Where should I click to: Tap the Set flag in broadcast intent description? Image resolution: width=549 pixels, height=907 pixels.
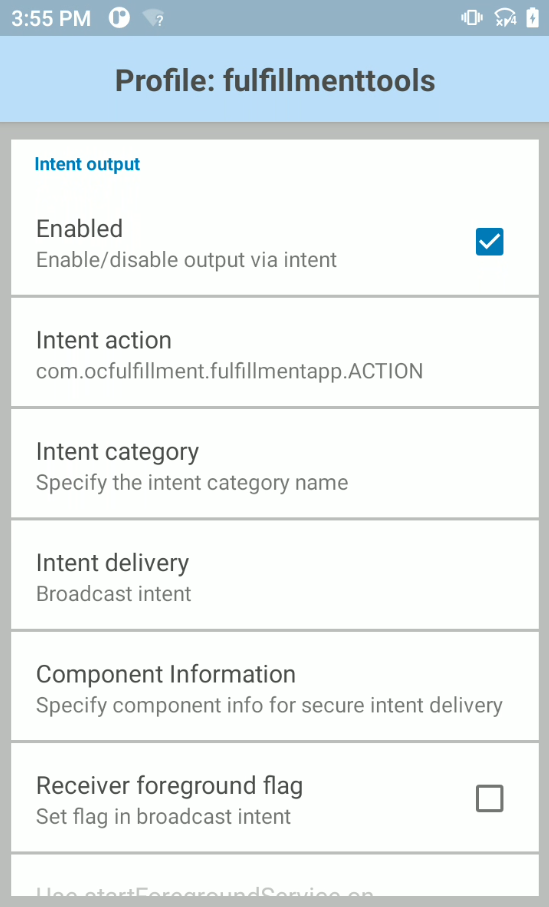[x=164, y=817]
